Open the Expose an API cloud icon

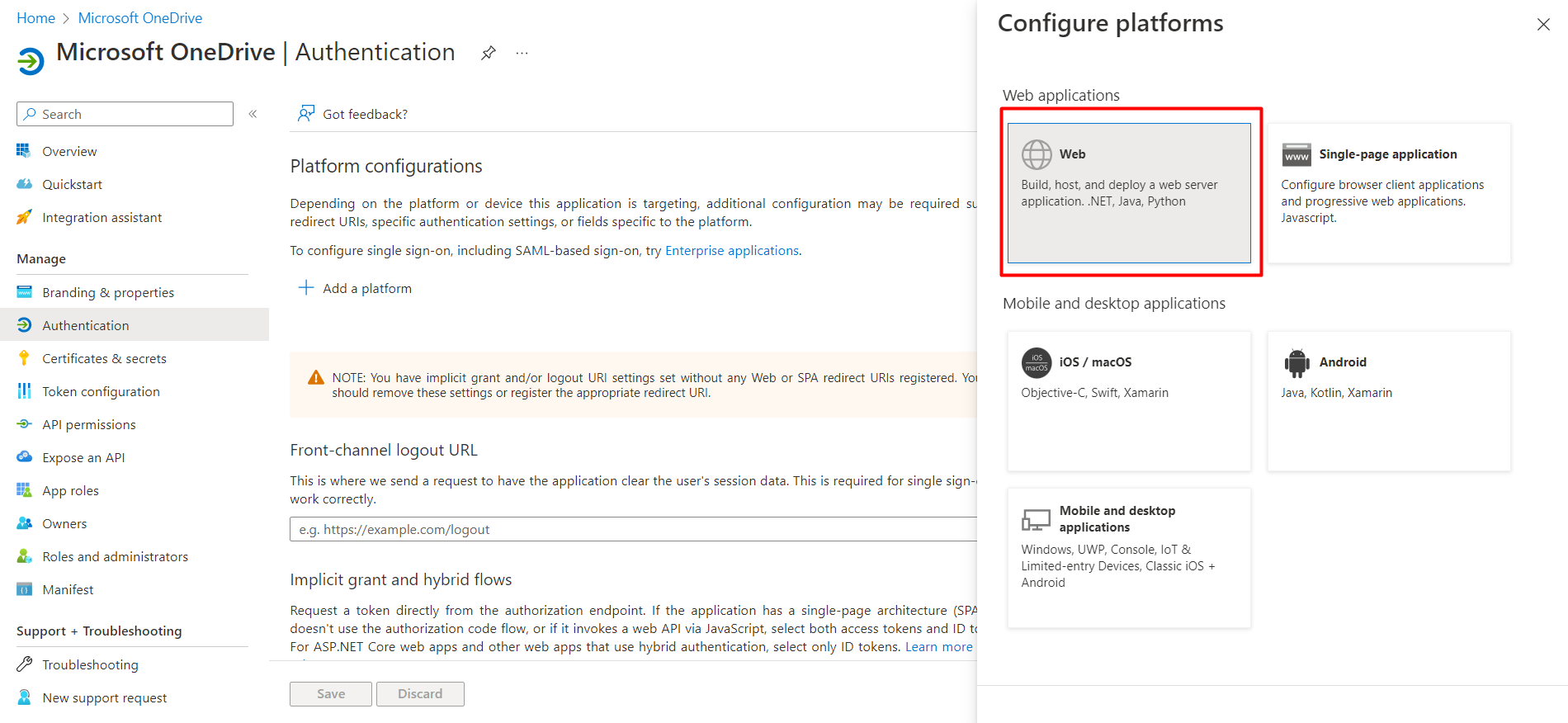pyautogui.click(x=24, y=457)
